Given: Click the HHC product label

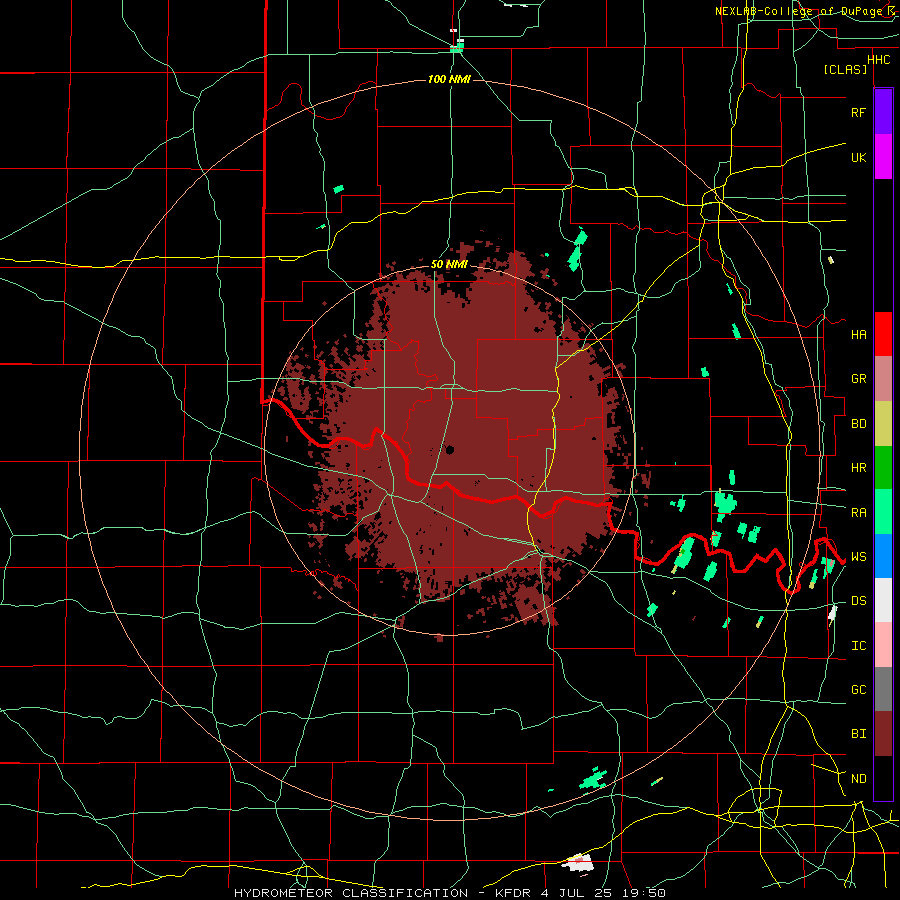Looking at the screenshot, I should pos(878,60).
